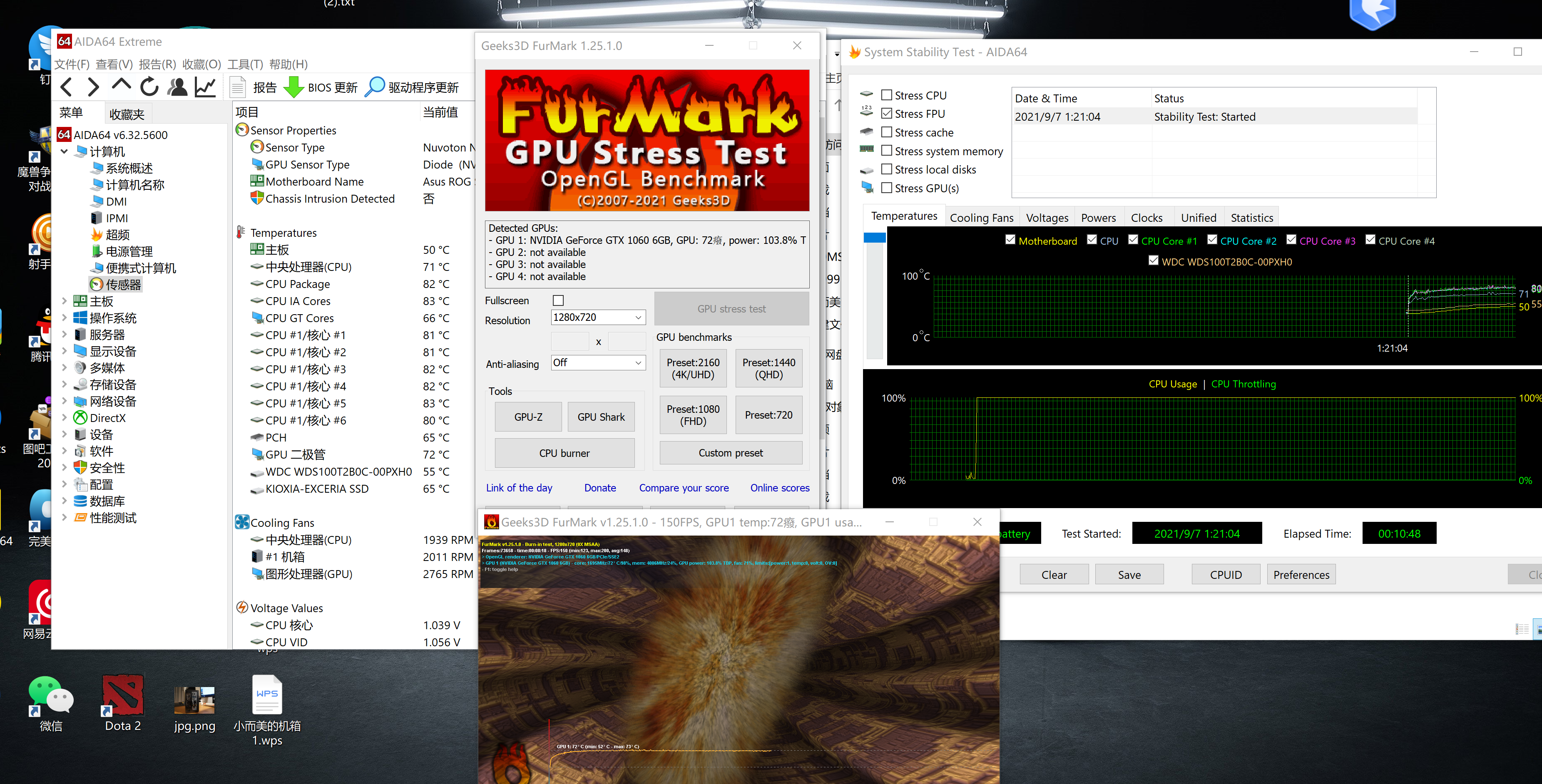Collapse the 计算机 tree node
The height and width of the screenshot is (784, 1542).
pos(64,151)
